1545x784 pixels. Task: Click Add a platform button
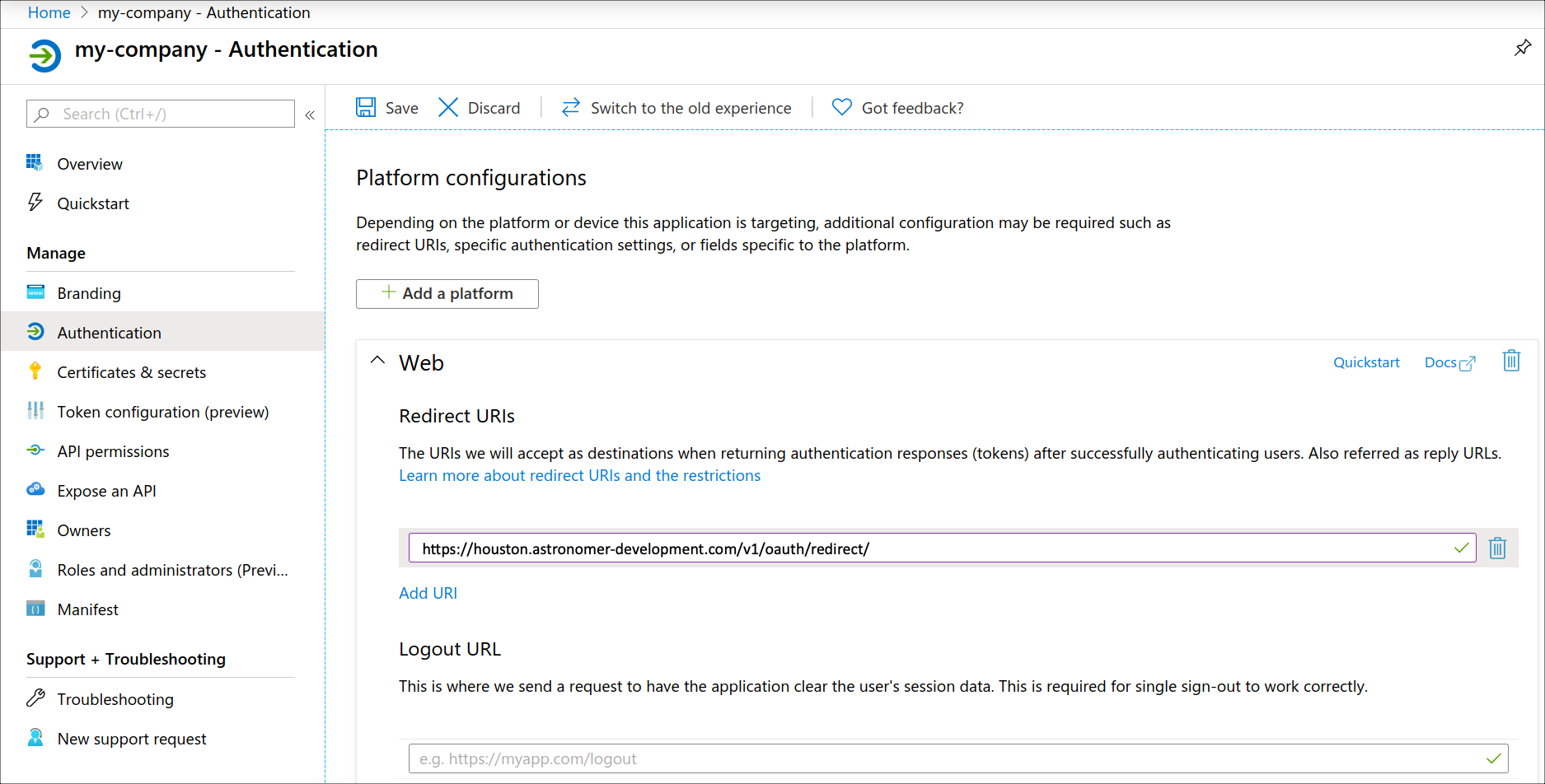click(447, 294)
